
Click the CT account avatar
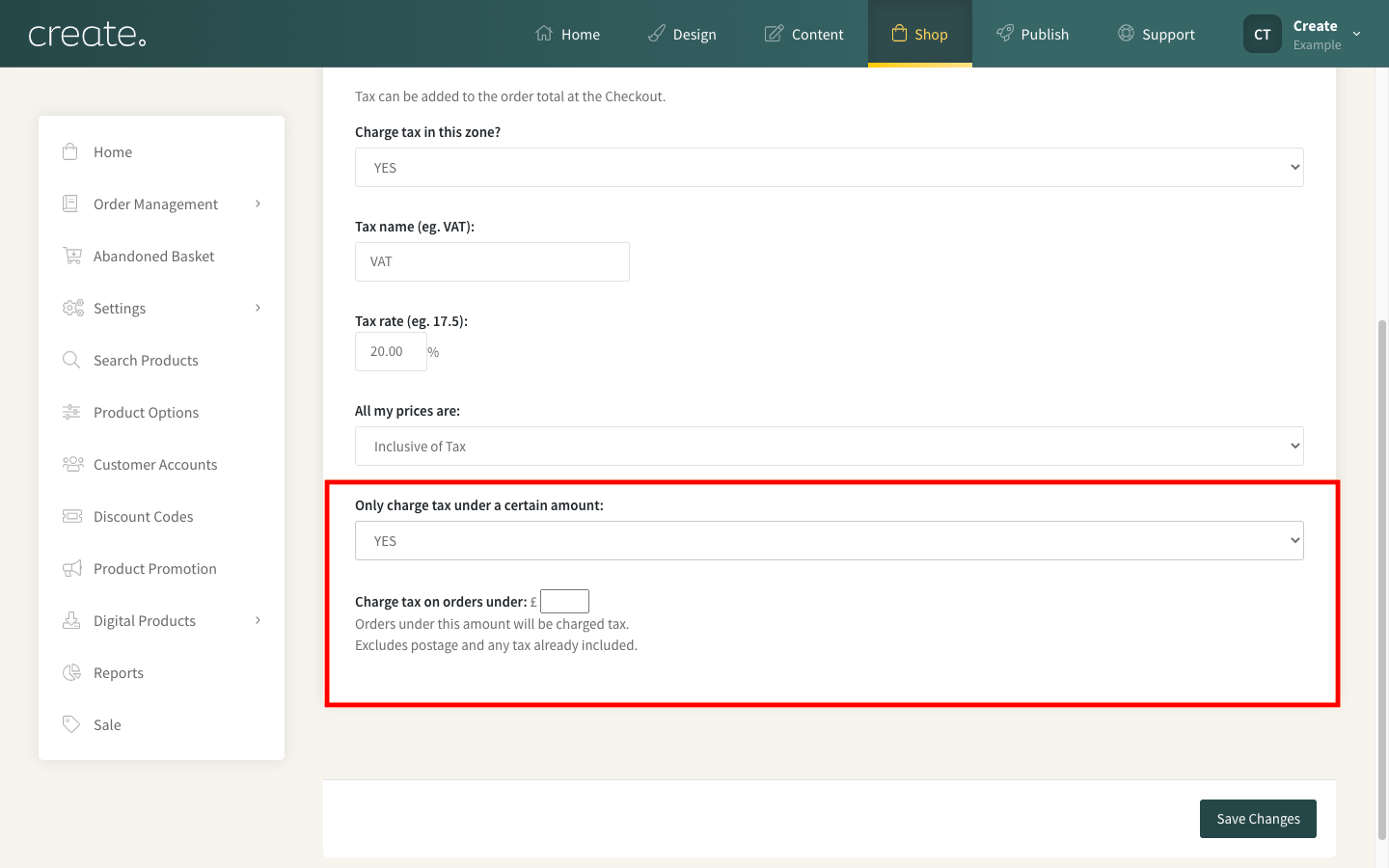pos(1263,34)
